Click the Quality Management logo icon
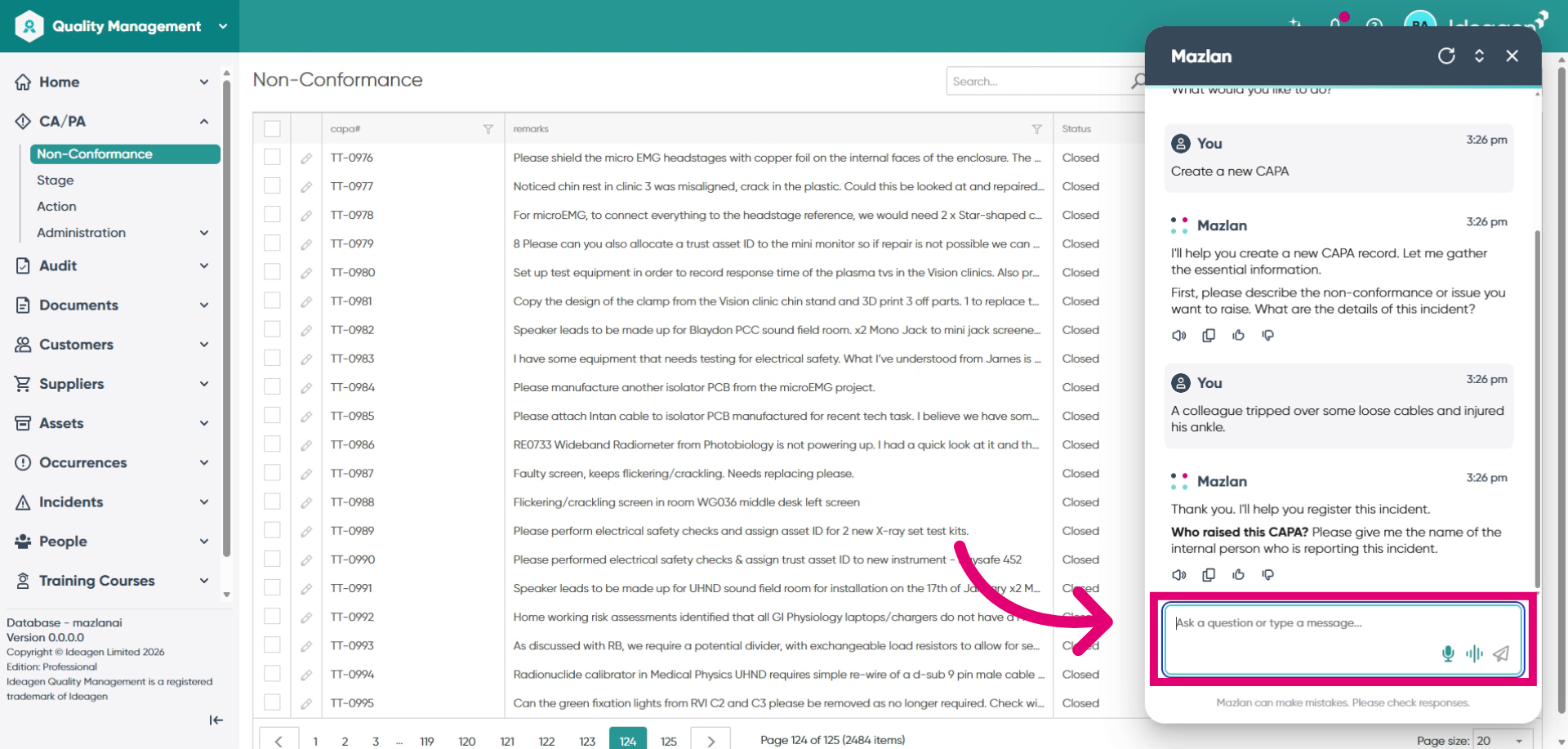This screenshot has height=749, width=1568. (x=29, y=26)
